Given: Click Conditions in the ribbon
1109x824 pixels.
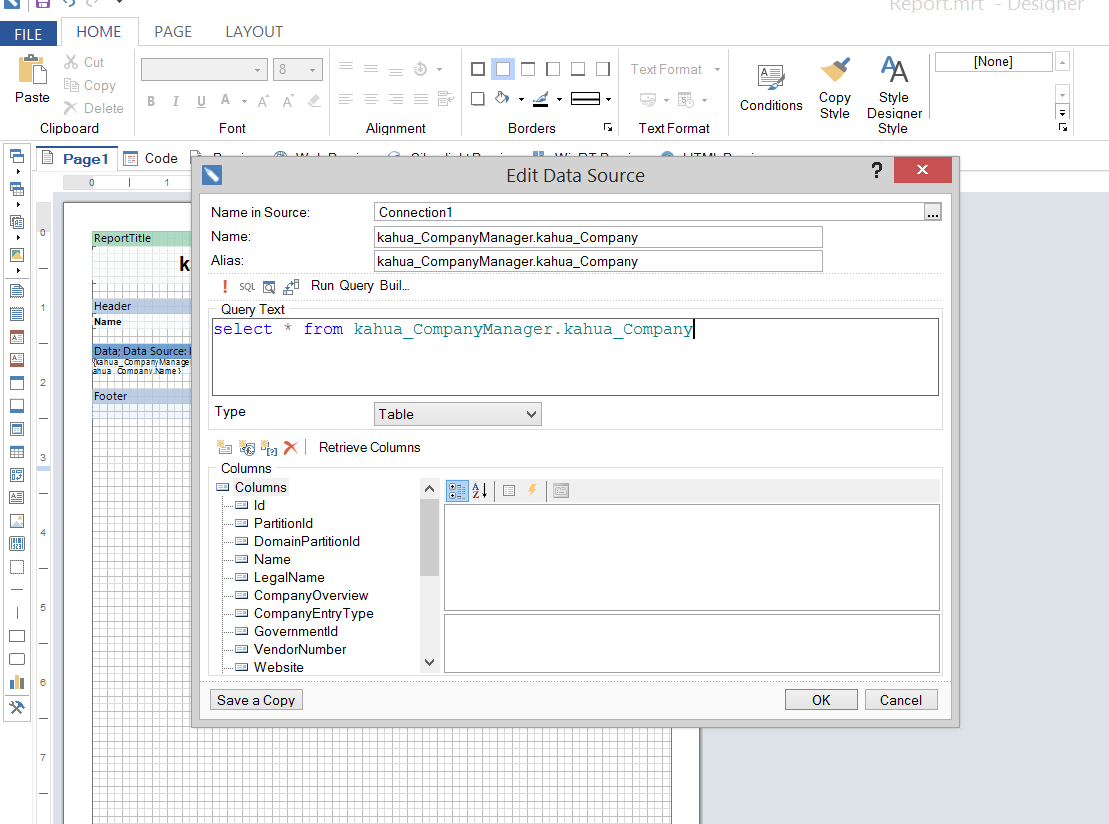Looking at the screenshot, I should tap(771, 88).
